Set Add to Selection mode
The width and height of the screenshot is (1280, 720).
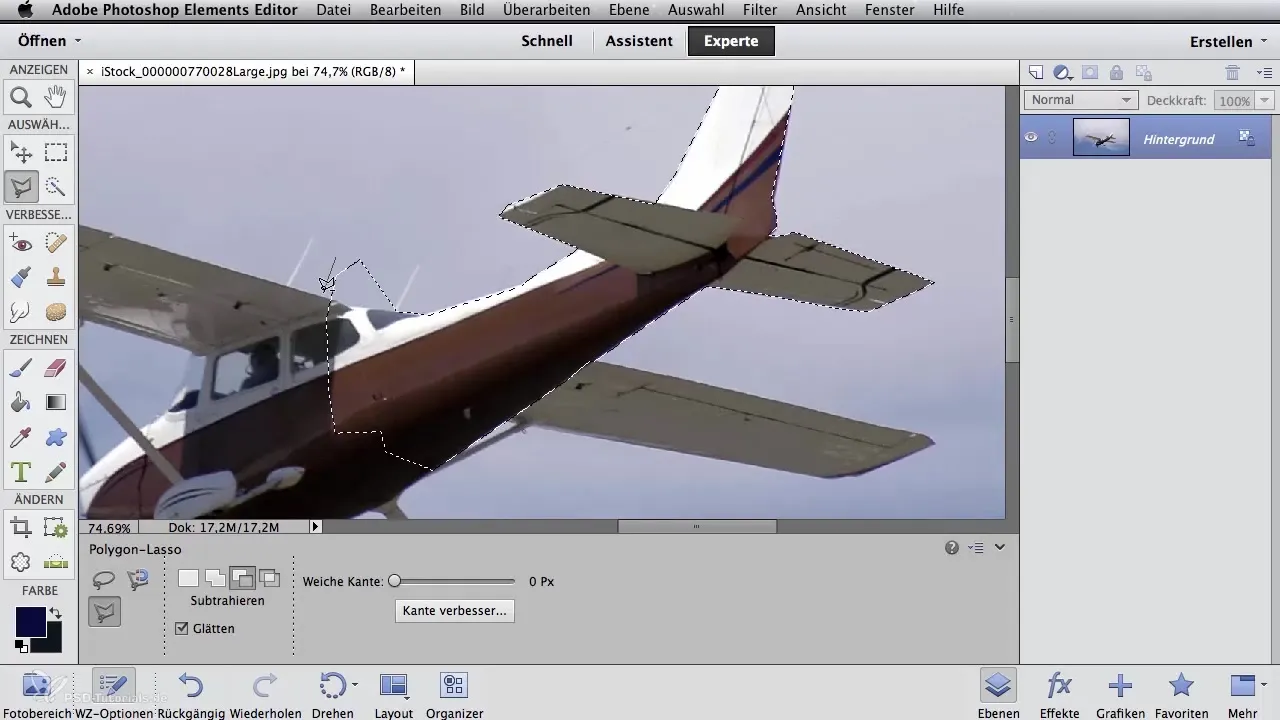[x=215, y=577]
